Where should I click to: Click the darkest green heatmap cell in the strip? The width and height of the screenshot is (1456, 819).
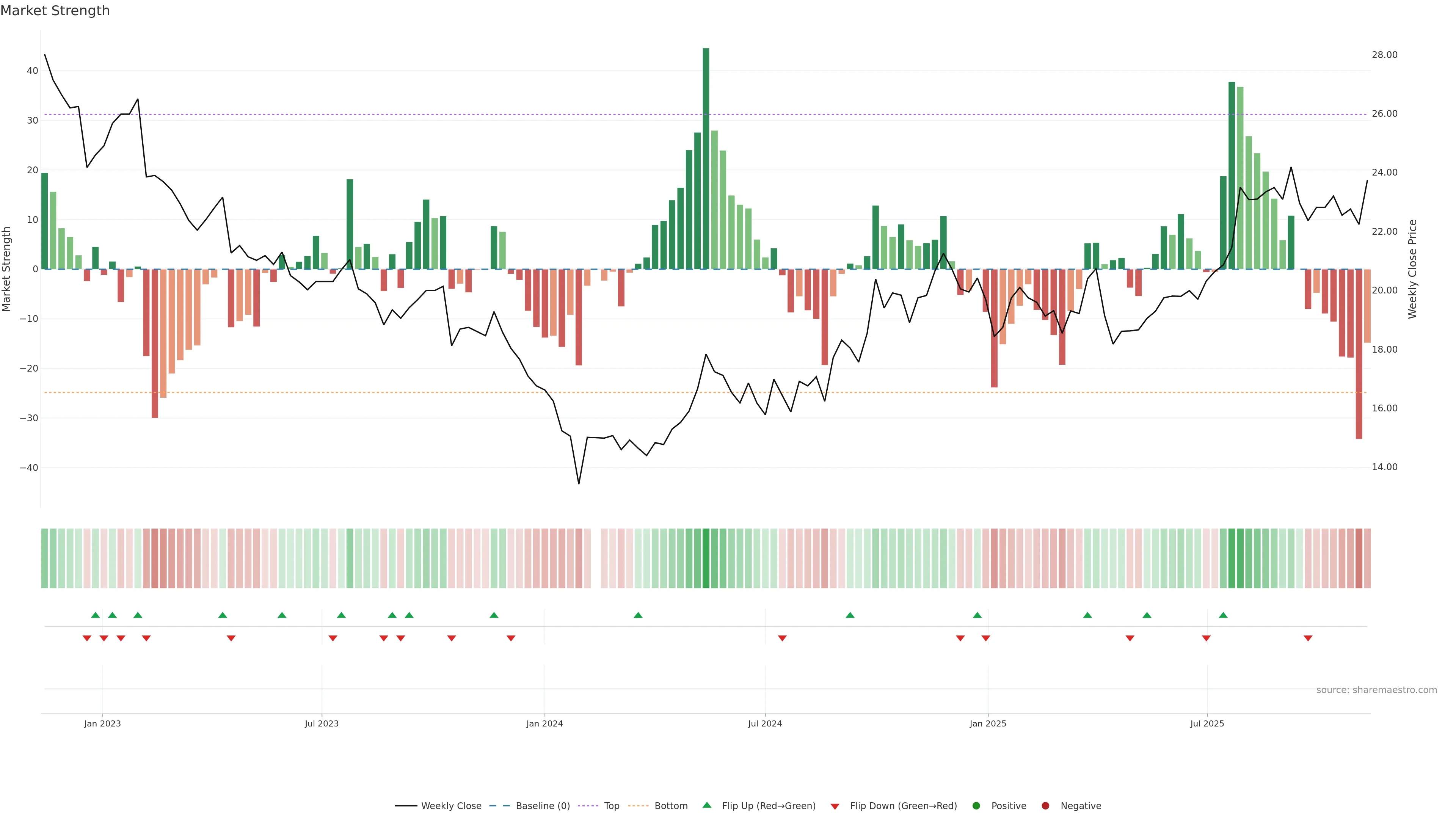point(706,558)
